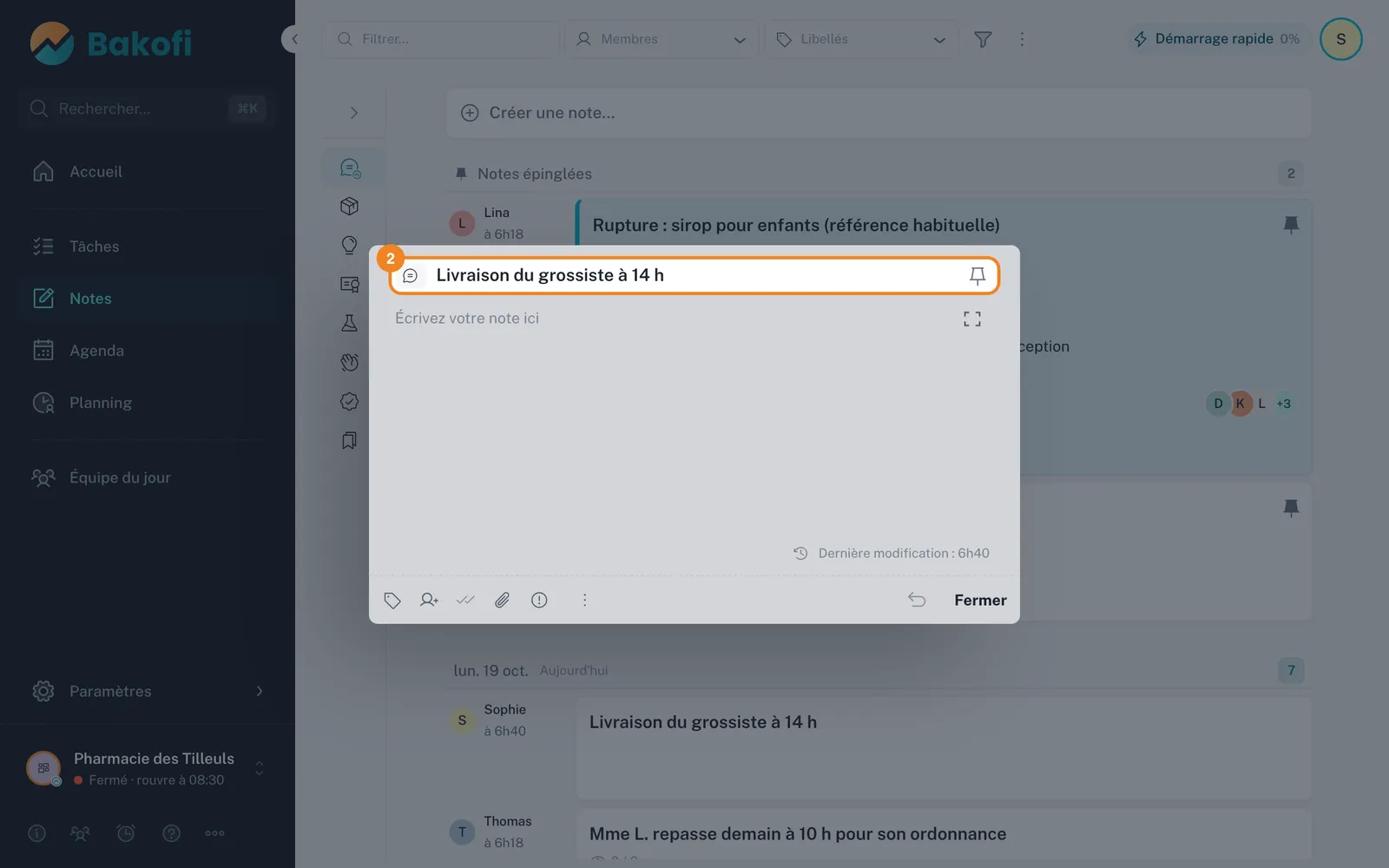Open the Mme L. repasse demain note
This screenshot has width=1389, height=868.
tap(944, 834)
